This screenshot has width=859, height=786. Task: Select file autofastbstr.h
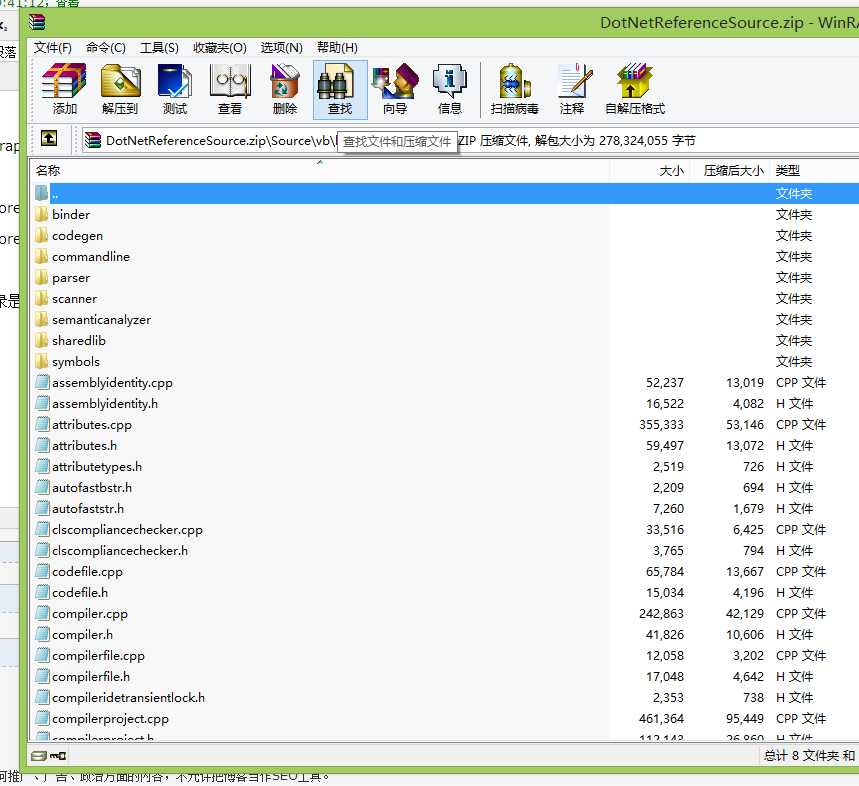tap(91, 488)
